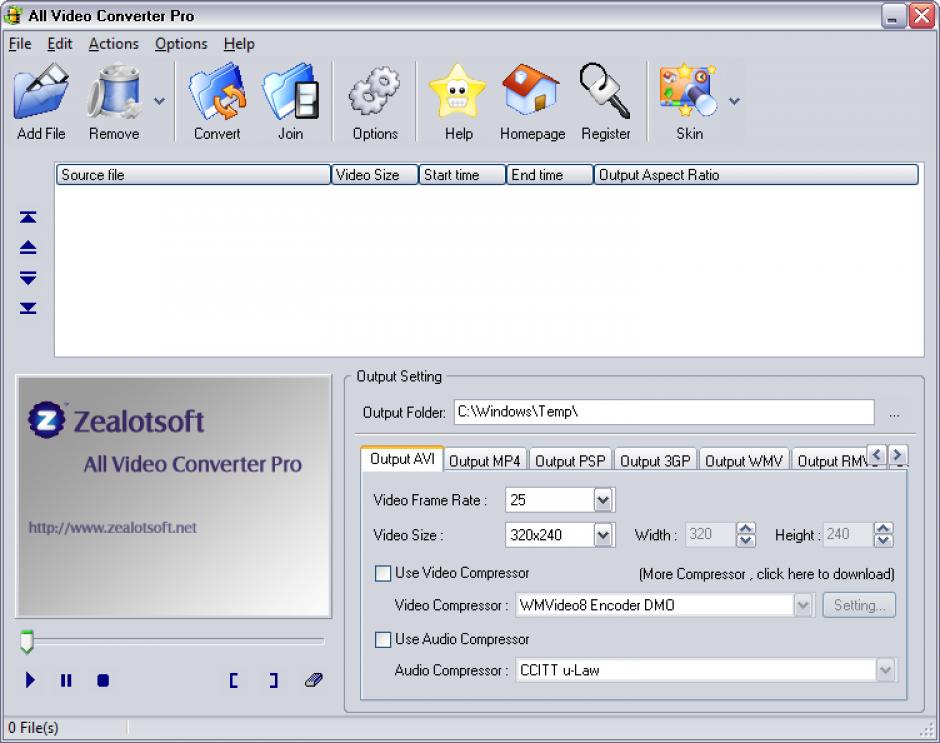
Task: Click the preview seek slider thumb
Action: [x=26, y=642]
